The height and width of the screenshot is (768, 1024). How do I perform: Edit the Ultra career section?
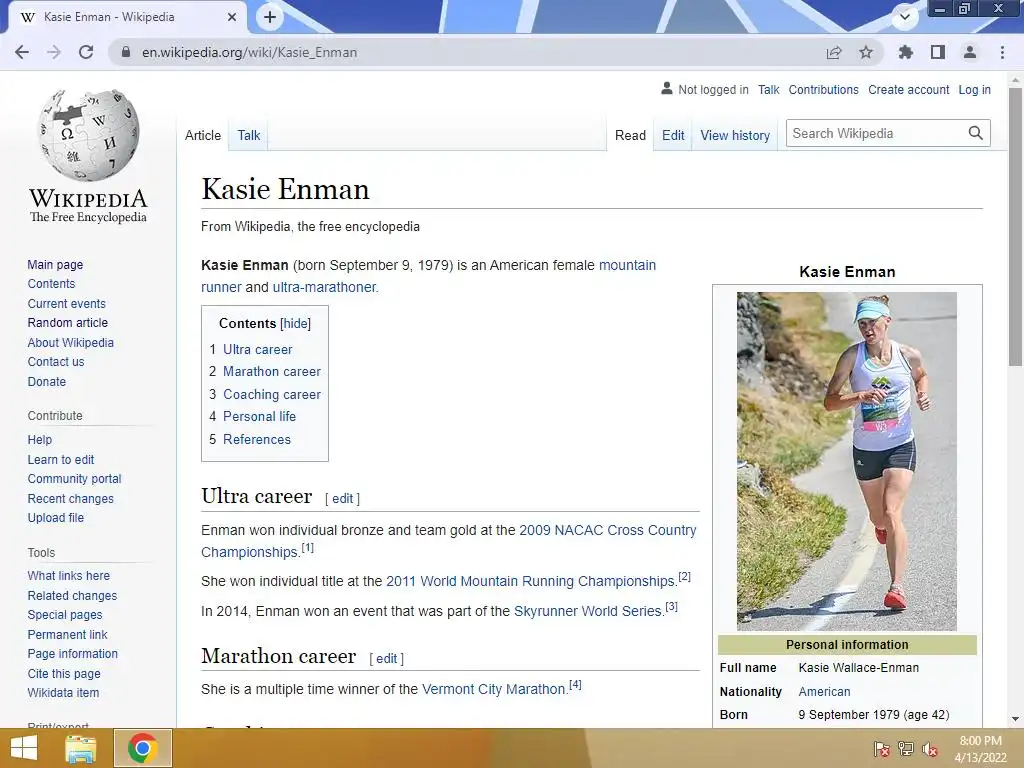[342, 498]
